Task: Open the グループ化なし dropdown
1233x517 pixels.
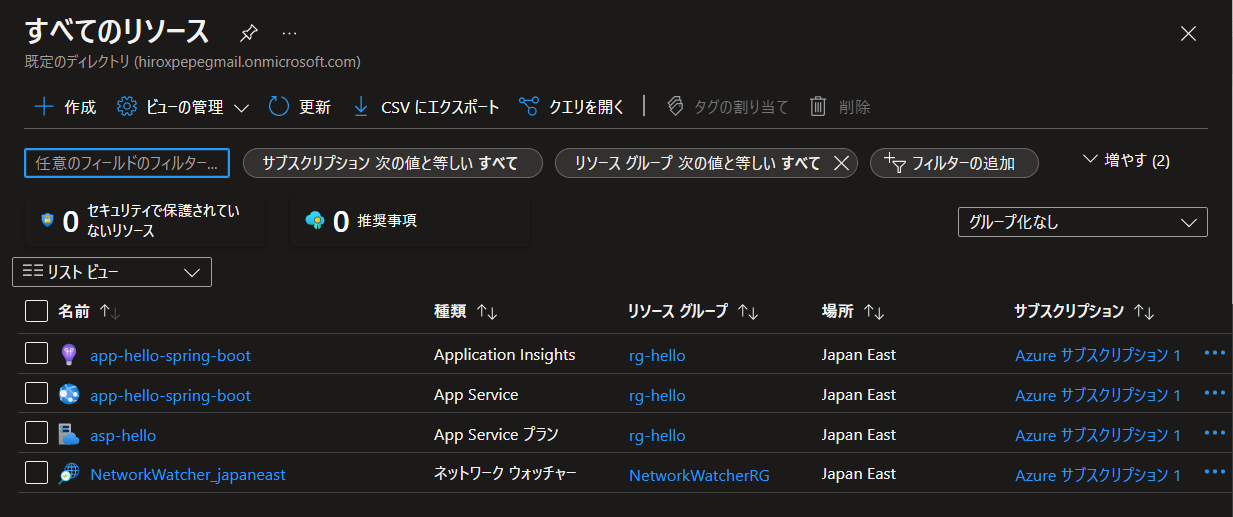Action: click(x=1083, y=222)
